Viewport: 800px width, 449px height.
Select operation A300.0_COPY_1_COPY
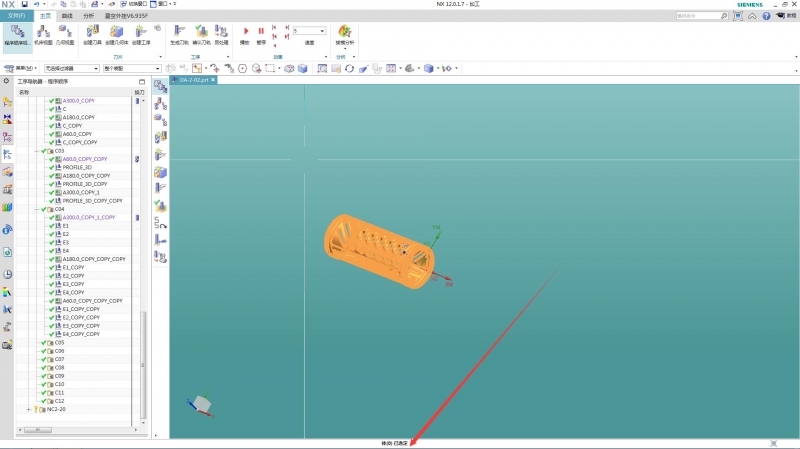[89, 217]
